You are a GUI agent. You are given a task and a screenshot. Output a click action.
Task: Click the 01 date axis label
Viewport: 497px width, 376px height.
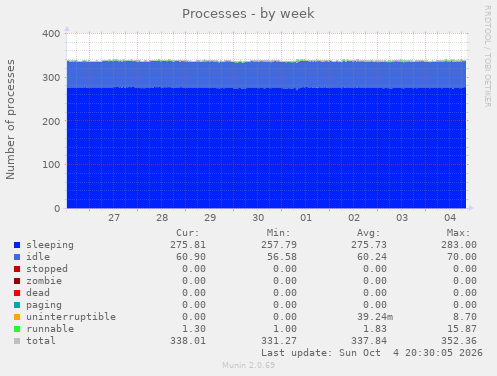pos(306,218)
